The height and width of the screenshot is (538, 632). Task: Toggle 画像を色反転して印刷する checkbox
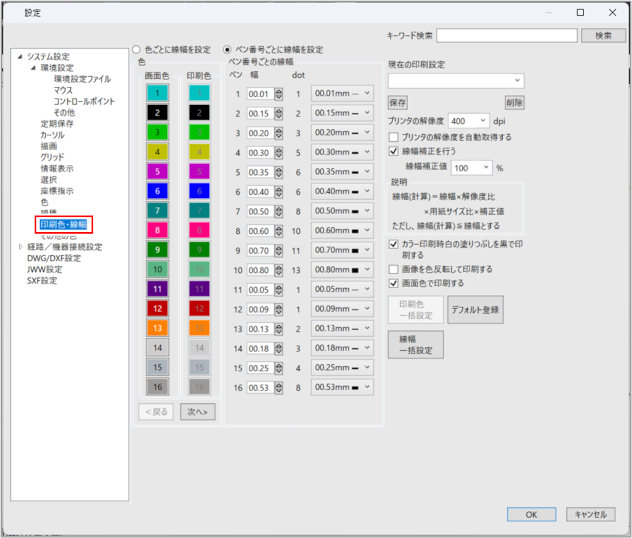point(394,269)
